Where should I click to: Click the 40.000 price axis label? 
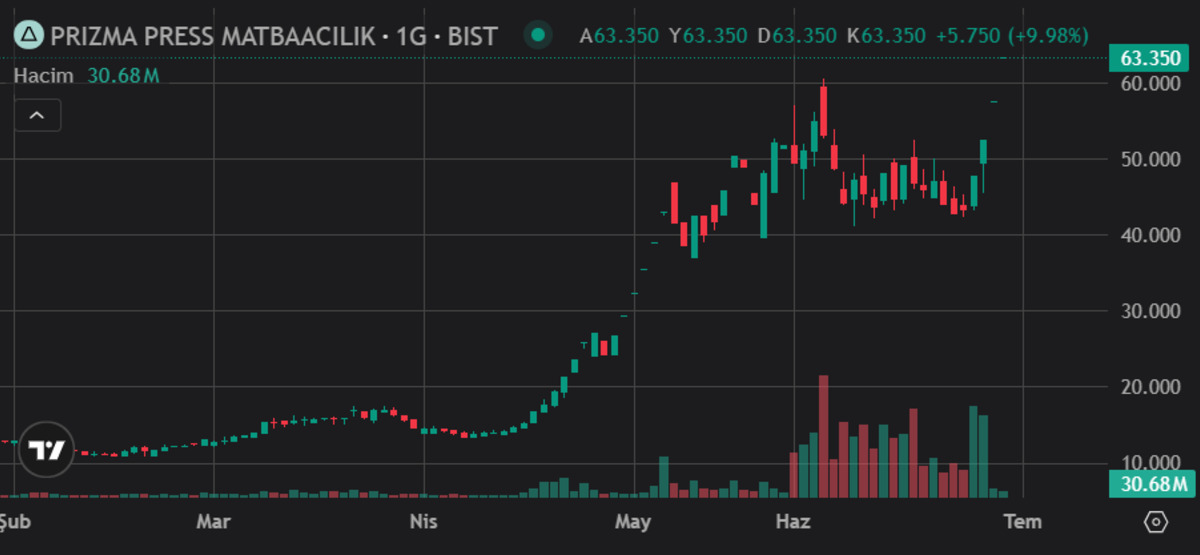click(x=1151, y=235)
